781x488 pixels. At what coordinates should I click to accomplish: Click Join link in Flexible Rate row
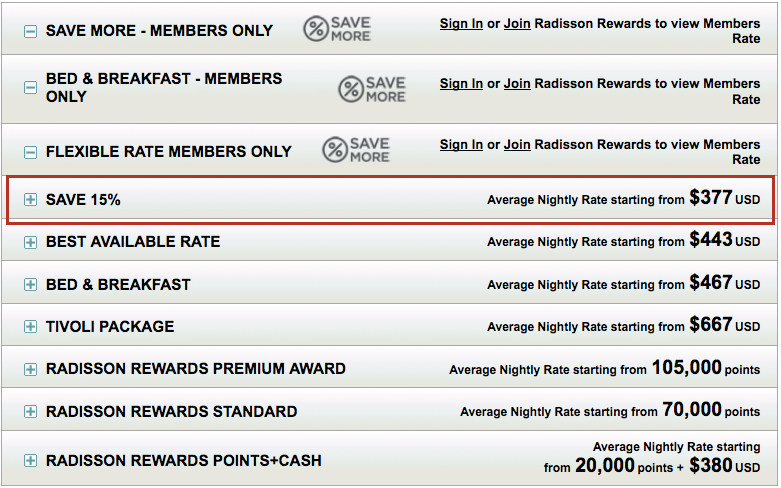(x=517, y=144)
